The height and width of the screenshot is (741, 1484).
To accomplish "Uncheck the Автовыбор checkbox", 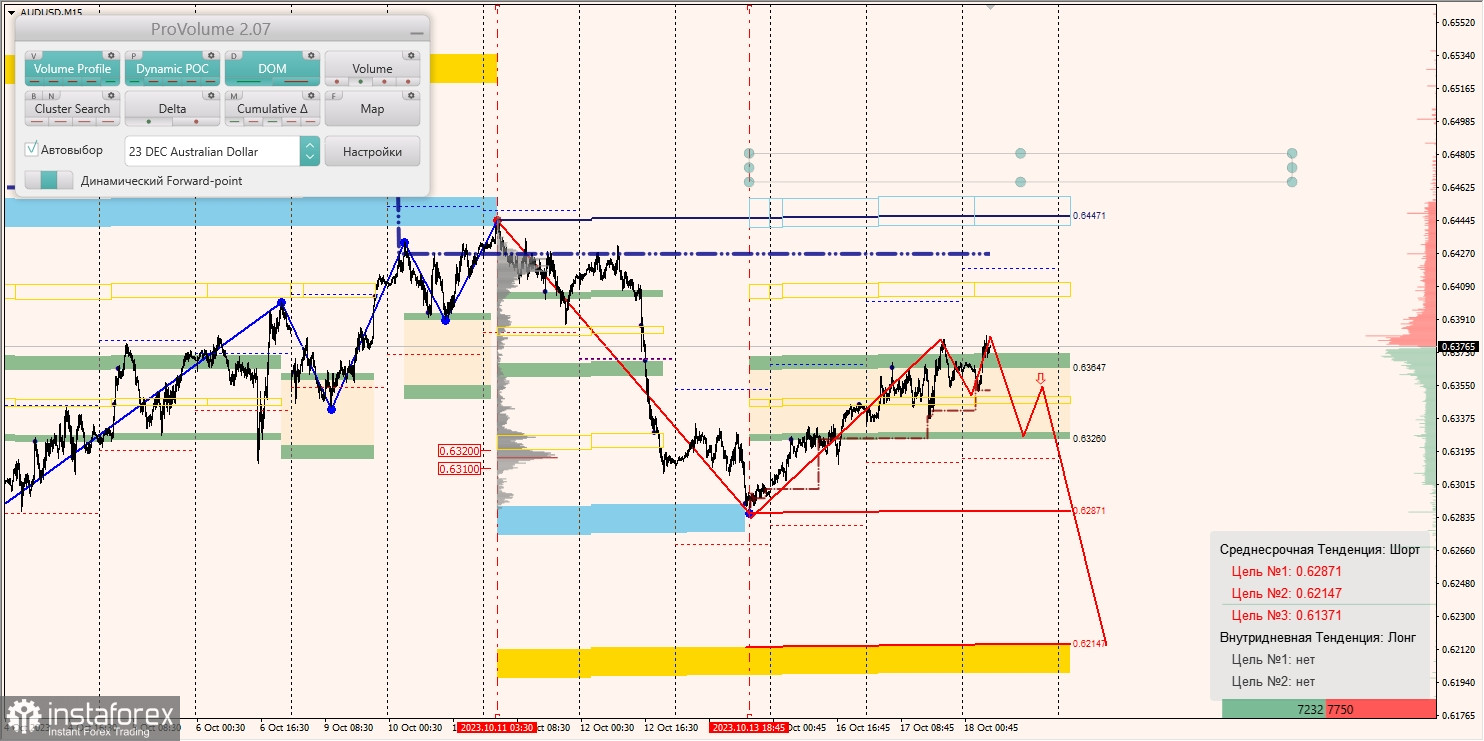I will tap(31, 149).
